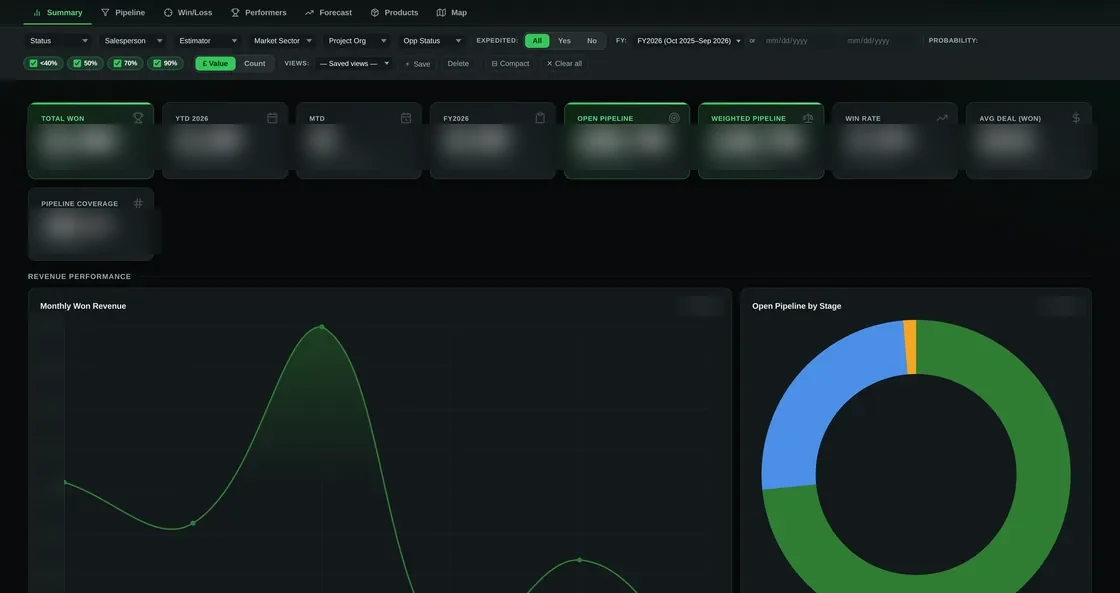This screenshot has height=593, width=1120.
Task: Toggle the 90% probability checkbox
Action: click(165, 64)
